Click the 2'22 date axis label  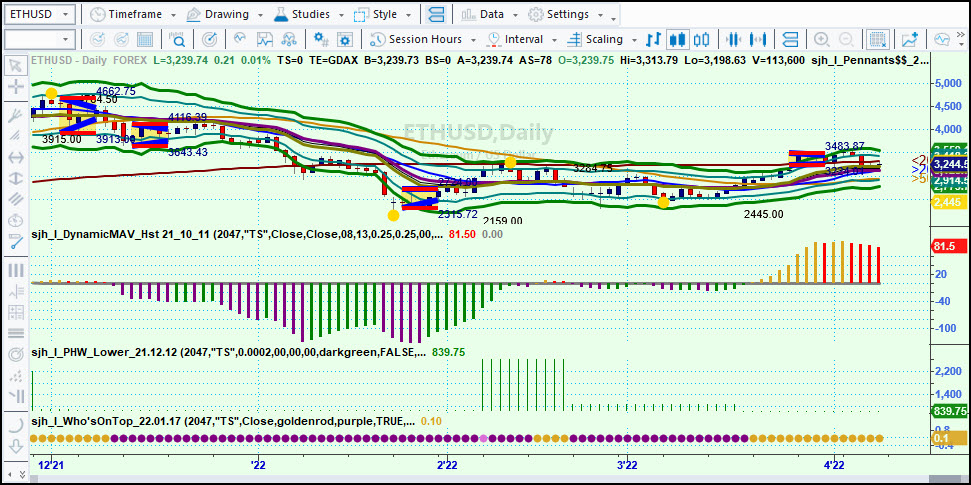446,465
